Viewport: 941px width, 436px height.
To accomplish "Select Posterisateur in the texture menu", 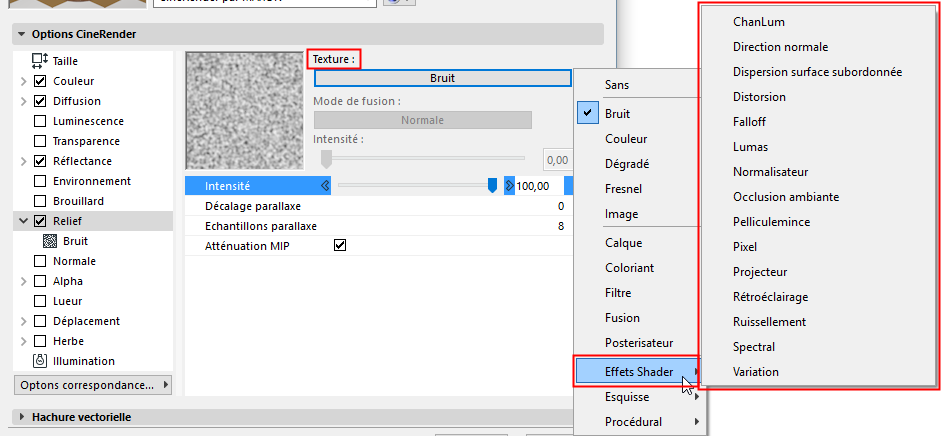I will click(x=639, y=343).
